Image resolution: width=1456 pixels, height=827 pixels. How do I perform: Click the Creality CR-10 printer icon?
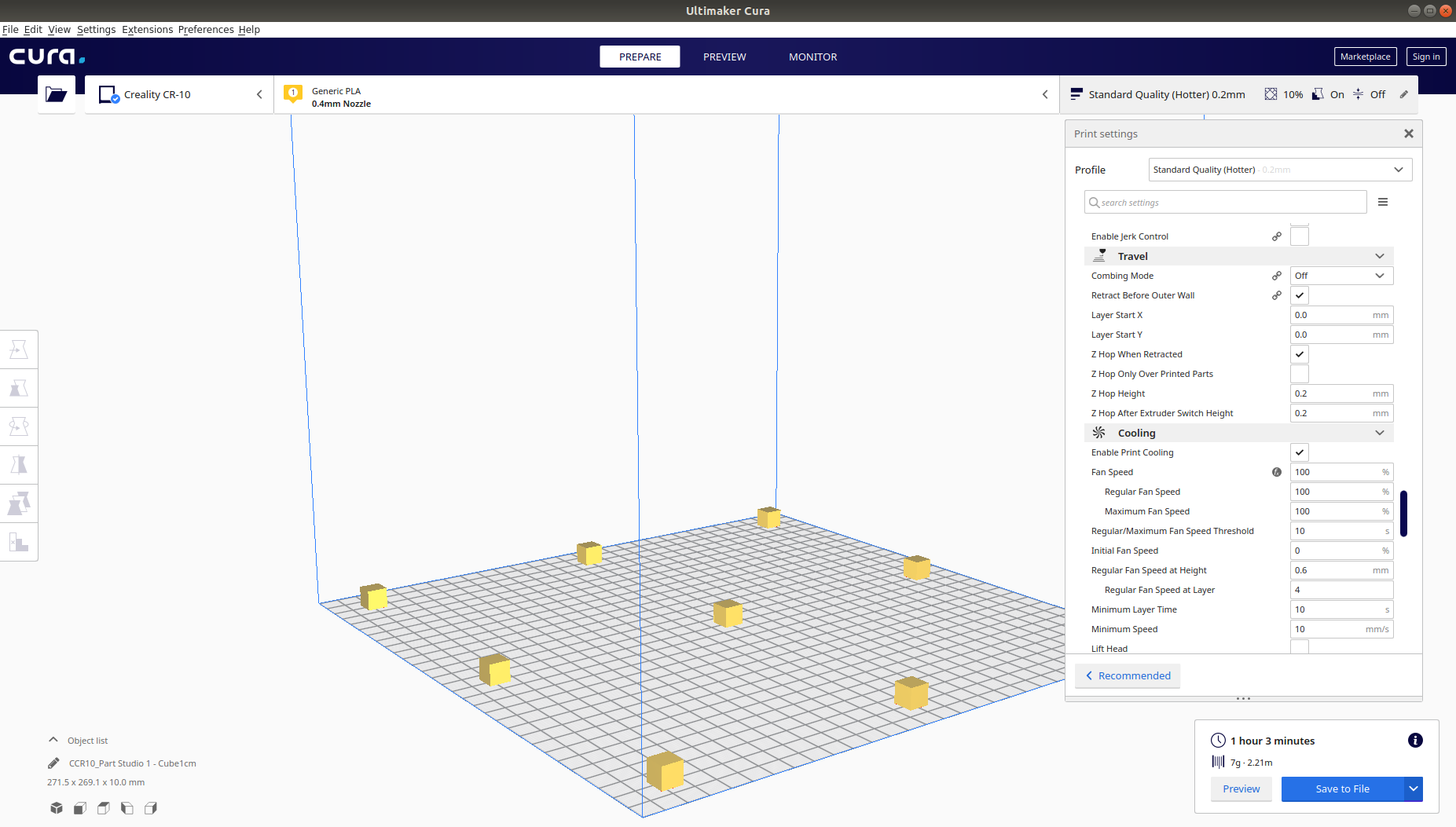tap(108, 95)
